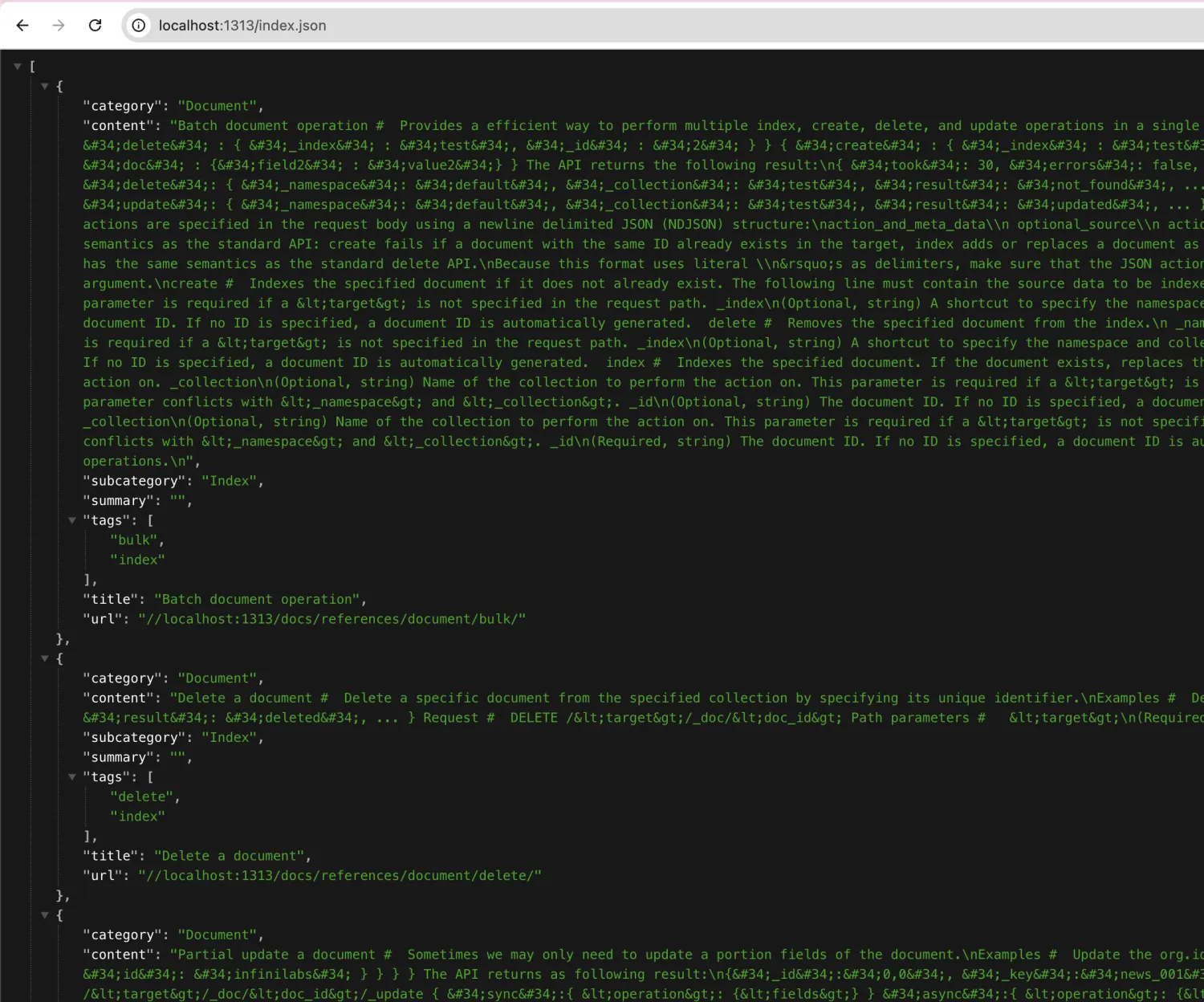
Task: Go back using the browser back arrow
Action: click(22, 26)
